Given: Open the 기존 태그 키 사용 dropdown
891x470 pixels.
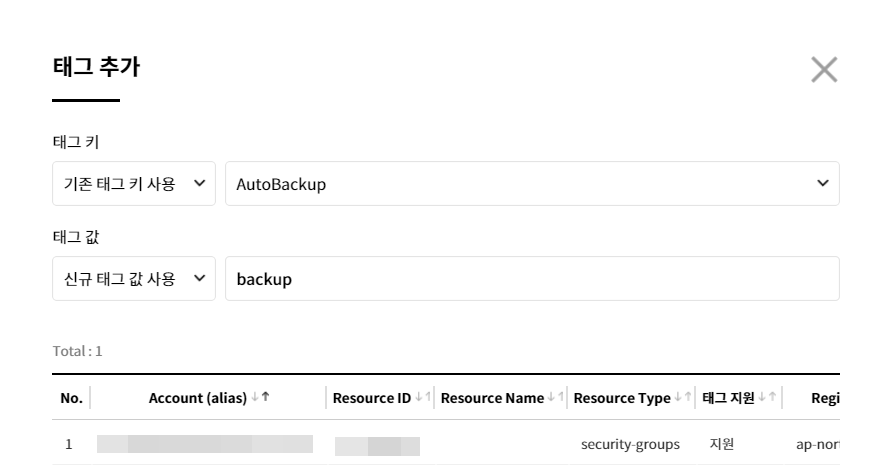Looking at the screenshot, I should (x=133, y=184).
